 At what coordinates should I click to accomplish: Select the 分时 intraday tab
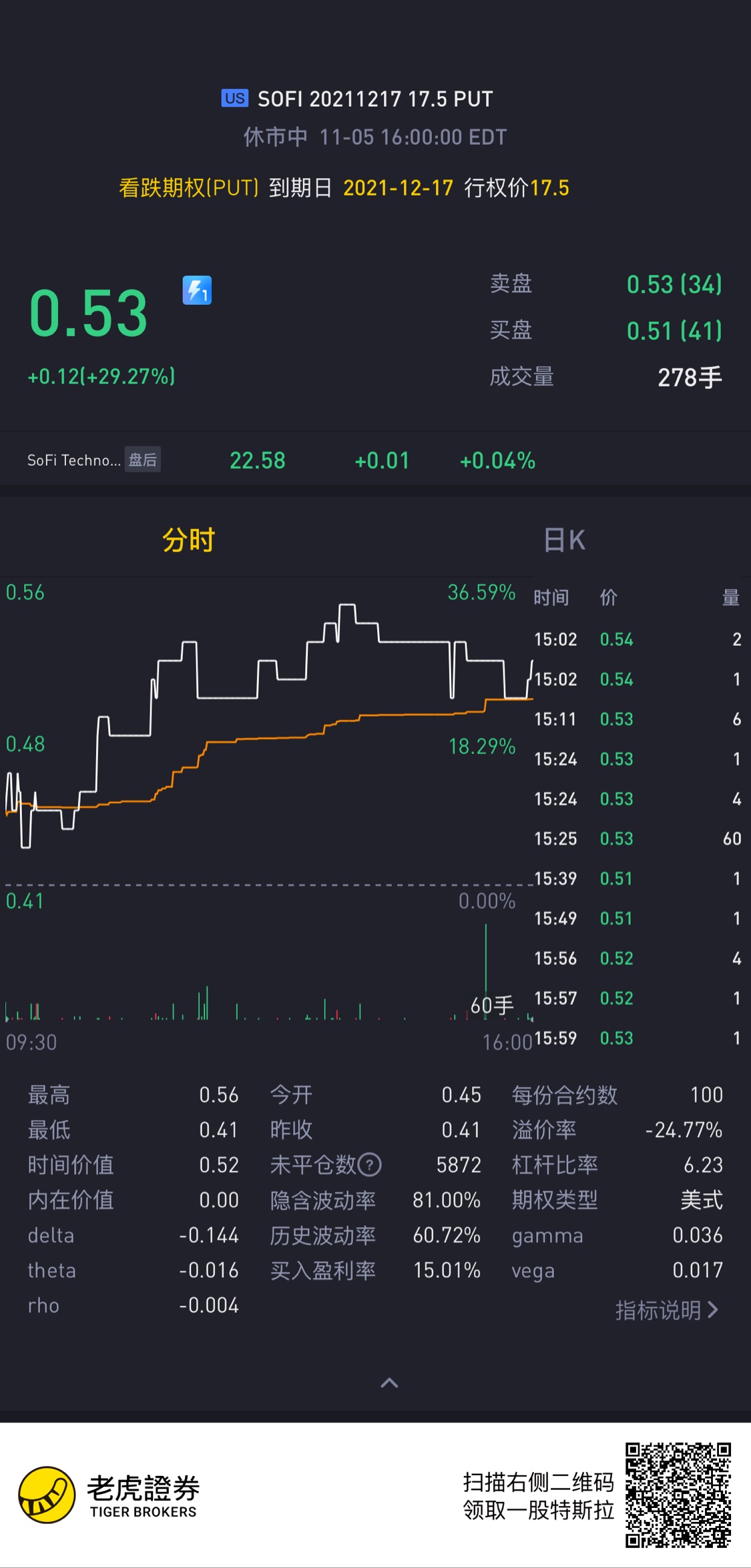[189, 540]
